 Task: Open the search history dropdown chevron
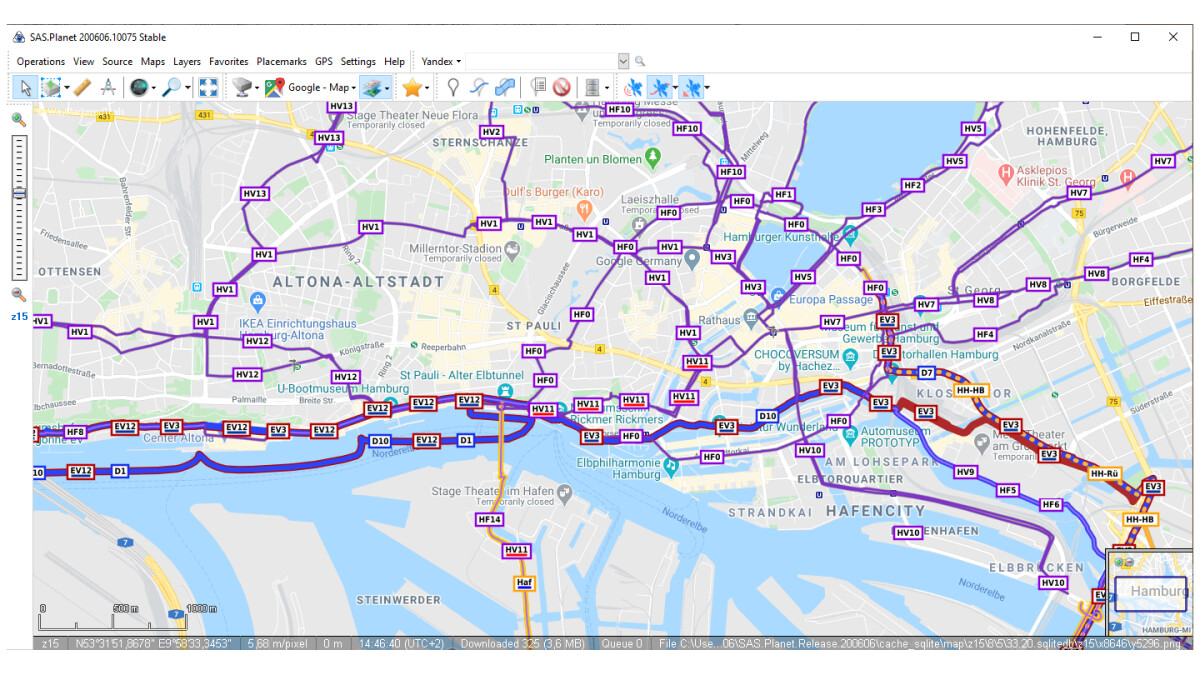coord(622,61)
